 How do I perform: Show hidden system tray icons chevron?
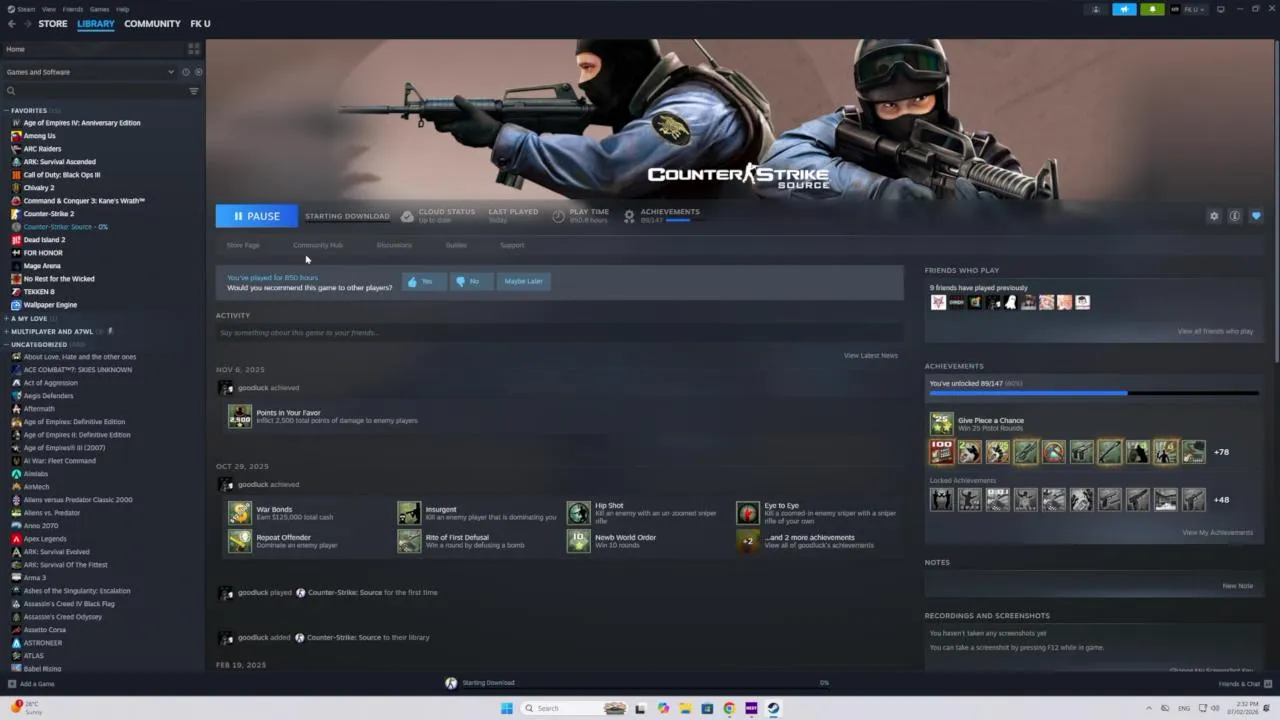pos(1148,708)
